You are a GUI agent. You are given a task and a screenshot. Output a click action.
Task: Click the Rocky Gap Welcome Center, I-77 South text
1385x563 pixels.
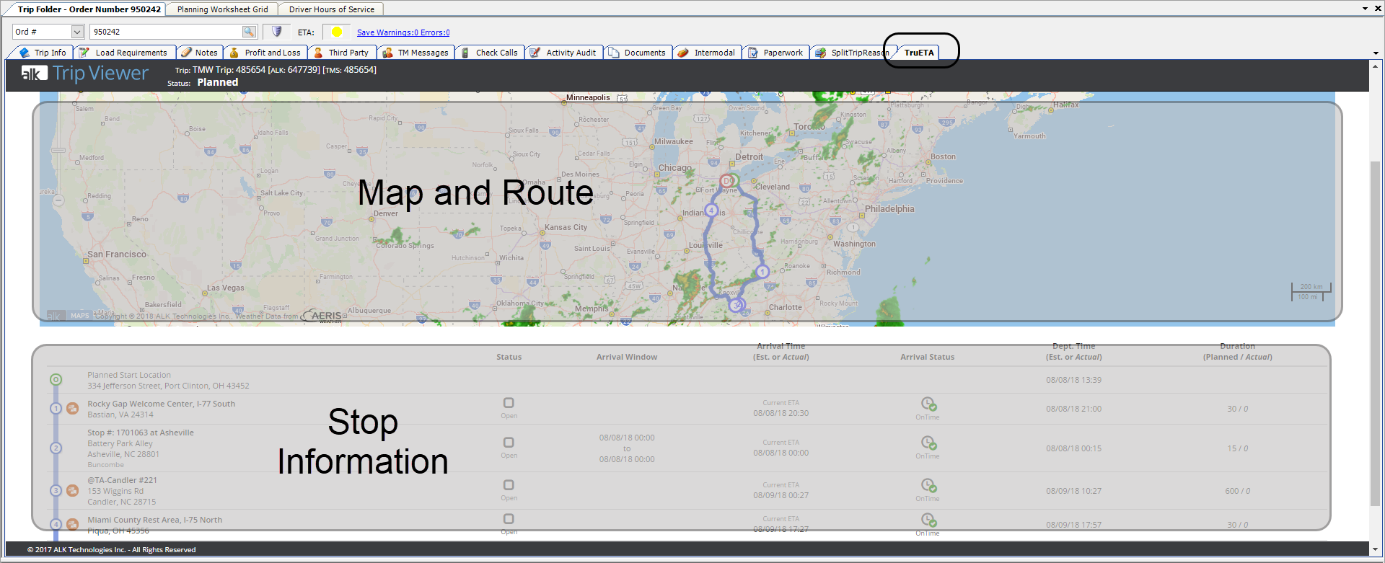[x=161, y=404]
